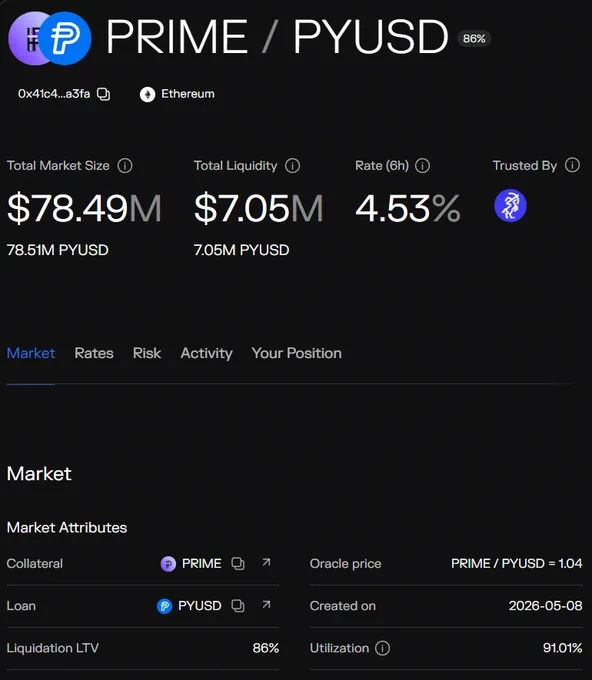Image resolution: width=592 pixels, height=680 pixels.
Task: Click the Ethereum network icon
Action: [147, 94]
